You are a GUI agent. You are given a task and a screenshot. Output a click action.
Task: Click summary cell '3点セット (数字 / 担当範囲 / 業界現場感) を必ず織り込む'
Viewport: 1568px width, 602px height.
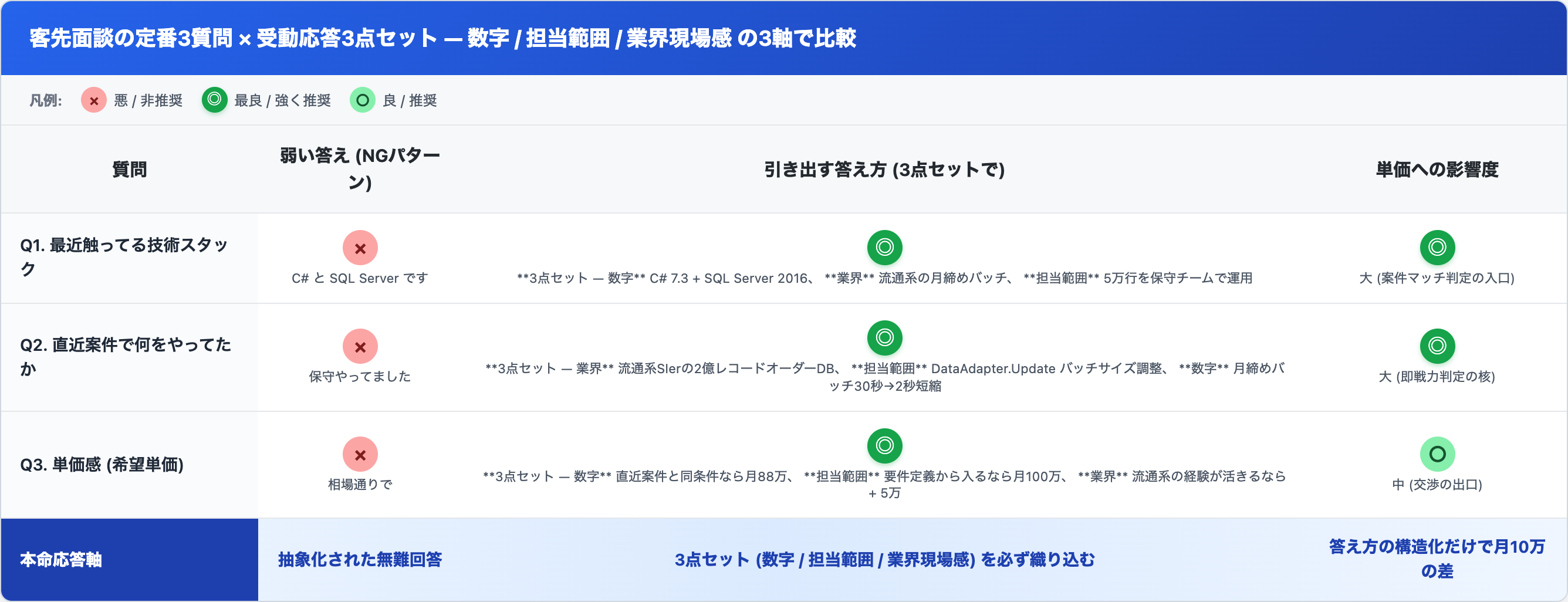coord(884,560)
